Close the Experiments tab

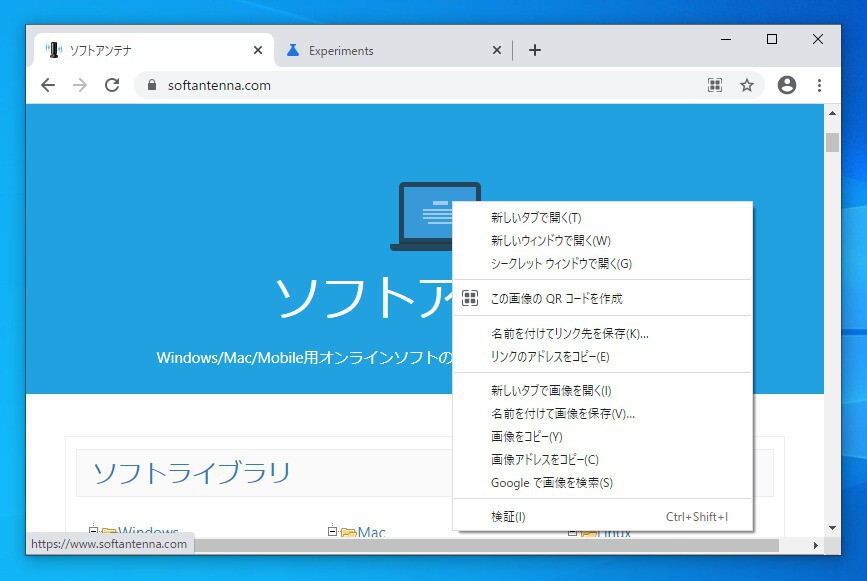click(497, 50)
